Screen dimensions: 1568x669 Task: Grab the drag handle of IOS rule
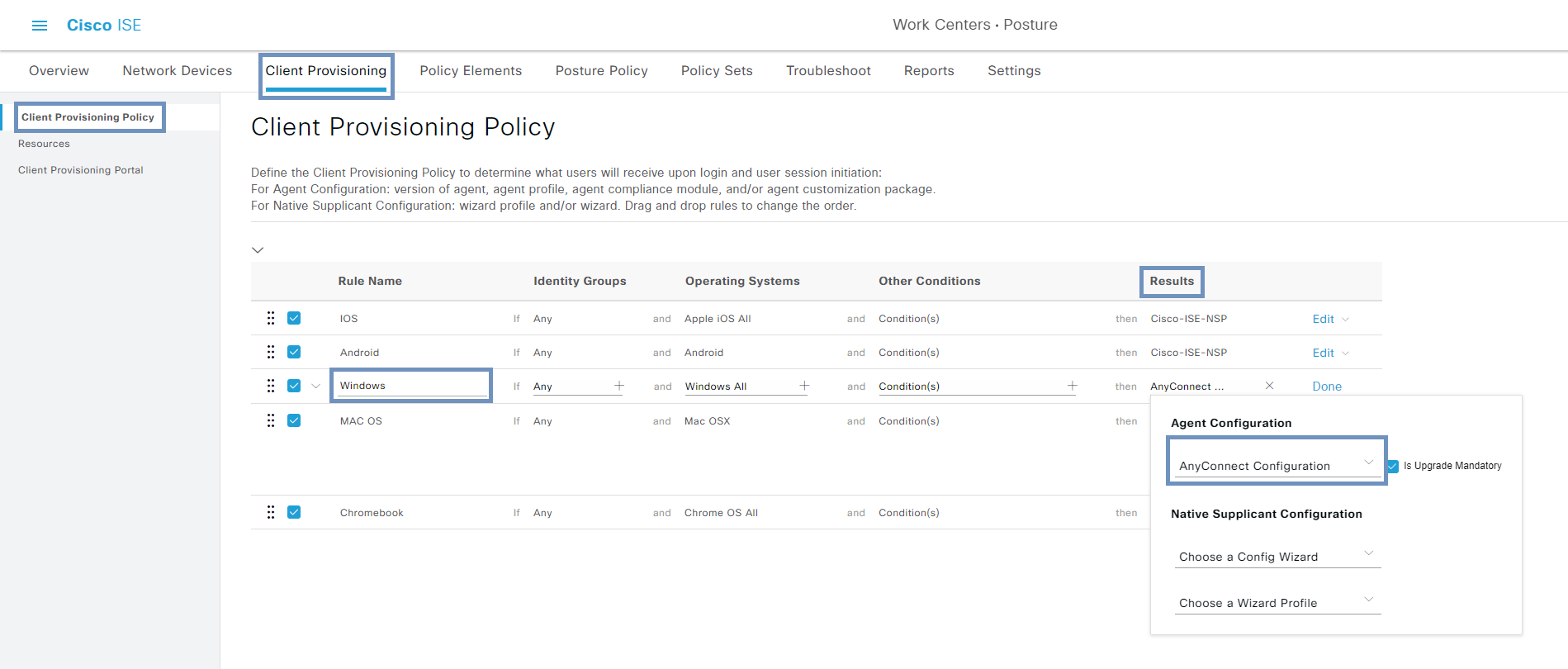271,318
